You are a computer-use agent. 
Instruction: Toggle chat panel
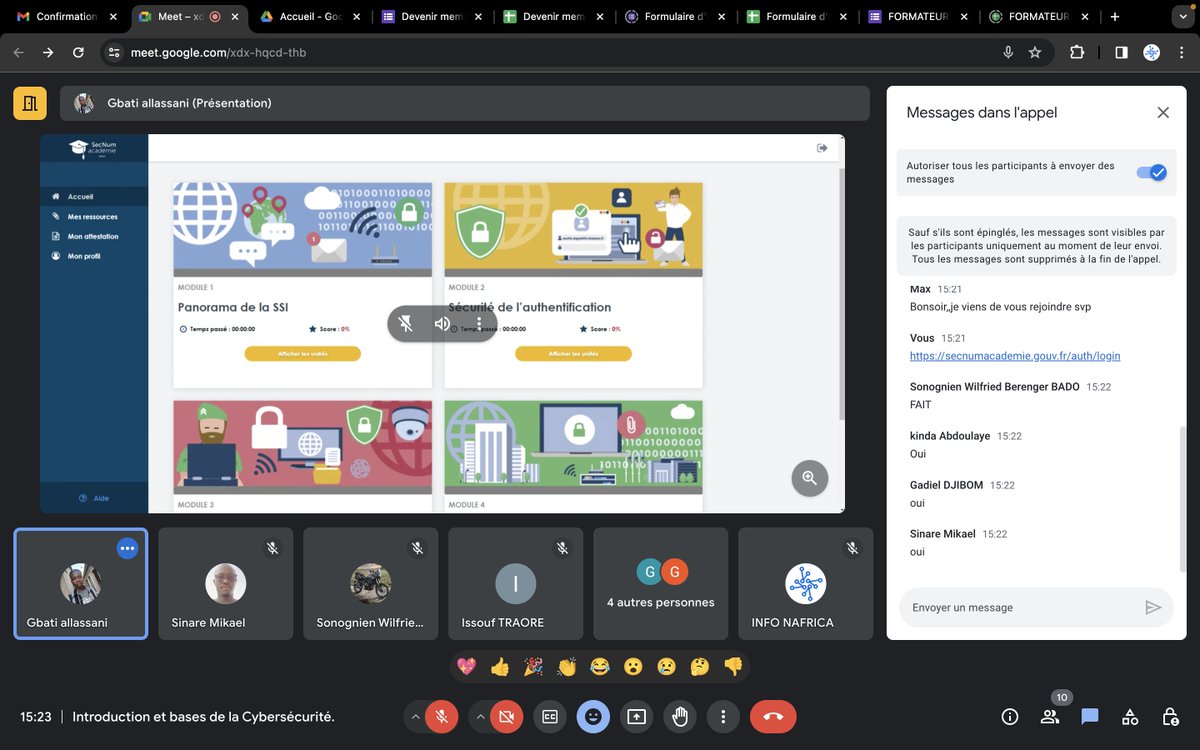coord(1090,716)
